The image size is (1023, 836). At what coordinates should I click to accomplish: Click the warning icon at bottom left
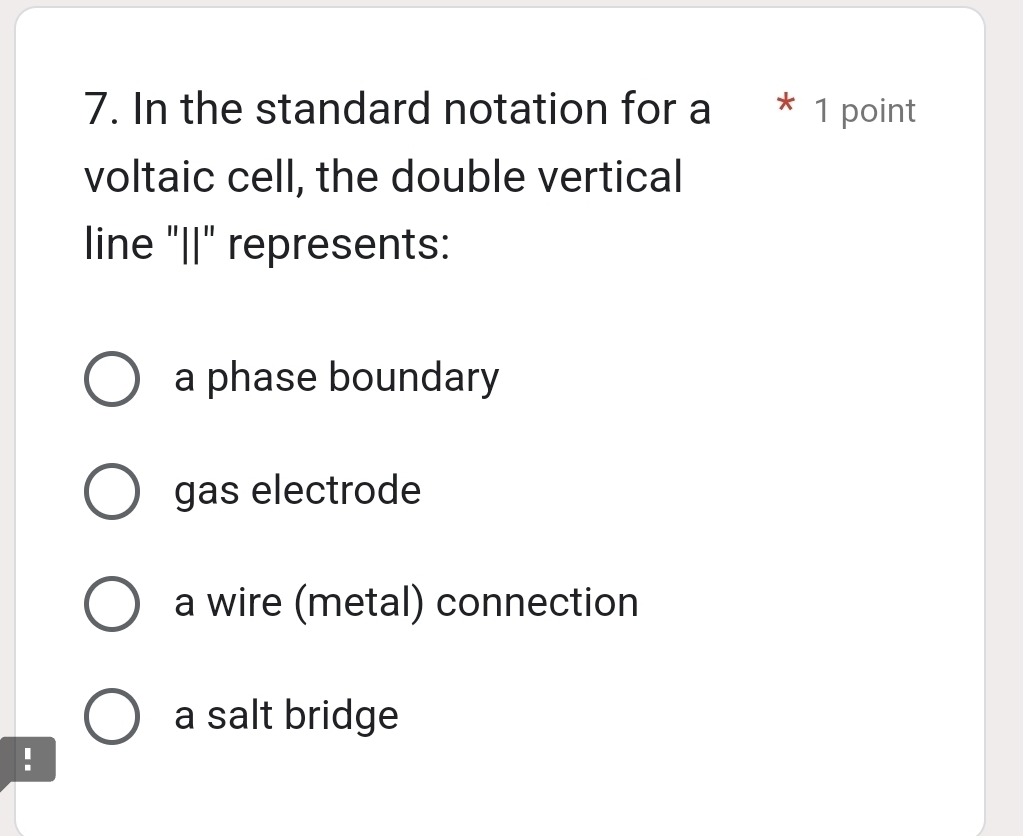[x=27, y=761]
